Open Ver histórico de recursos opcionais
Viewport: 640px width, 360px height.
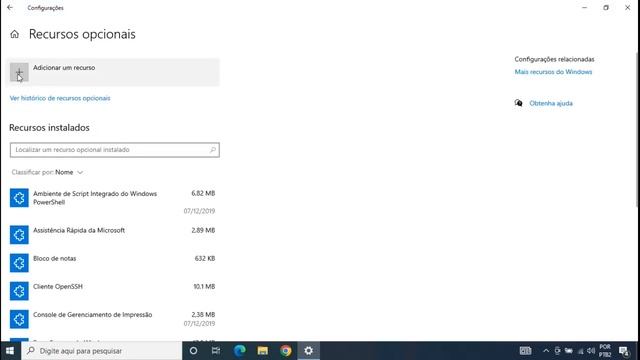tap(60, 98)
